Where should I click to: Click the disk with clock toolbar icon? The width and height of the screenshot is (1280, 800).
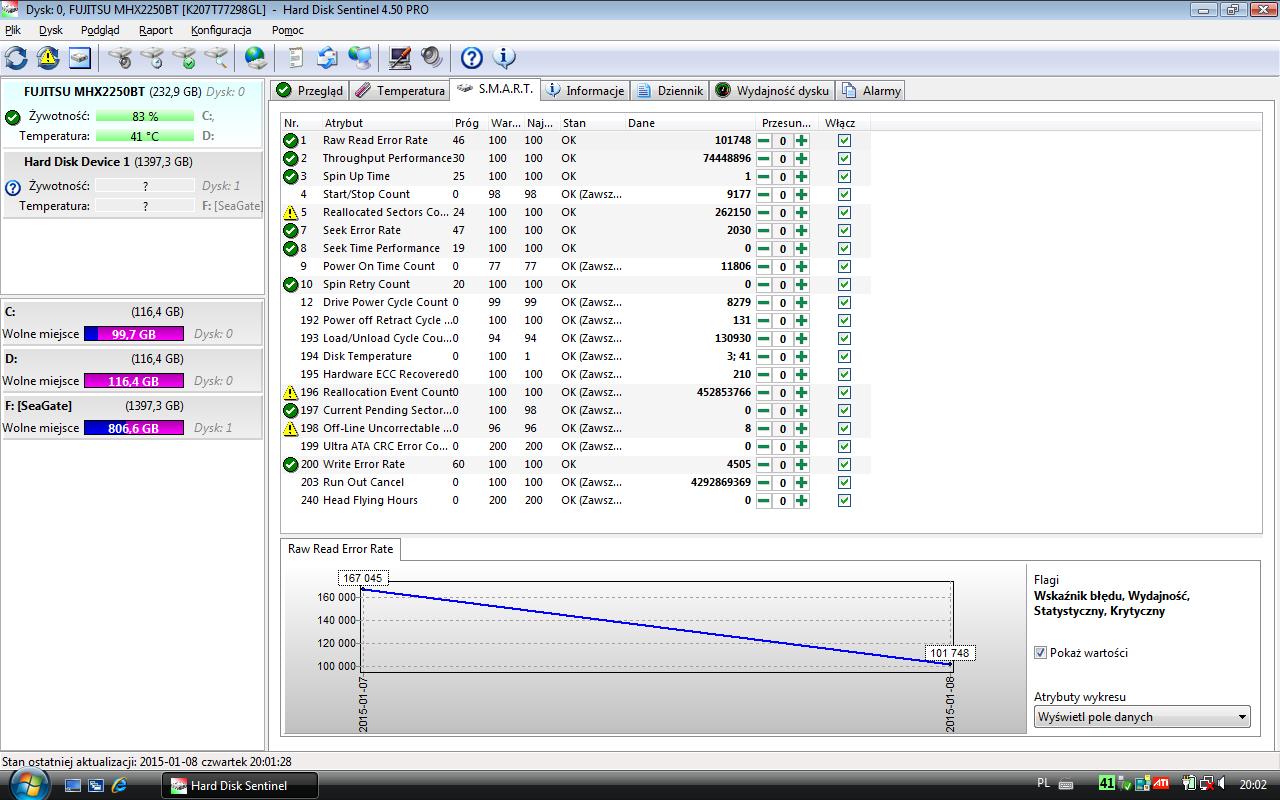tap(152, 58)
